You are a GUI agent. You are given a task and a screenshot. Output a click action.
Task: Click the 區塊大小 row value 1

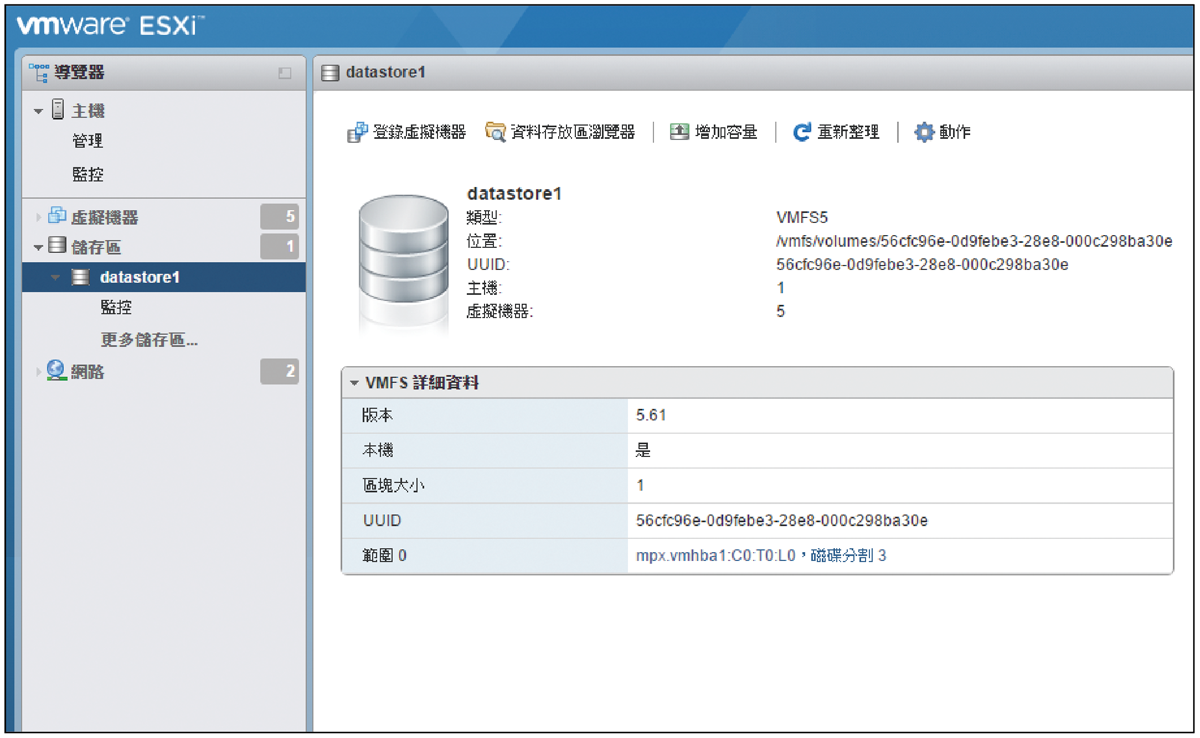640,485
